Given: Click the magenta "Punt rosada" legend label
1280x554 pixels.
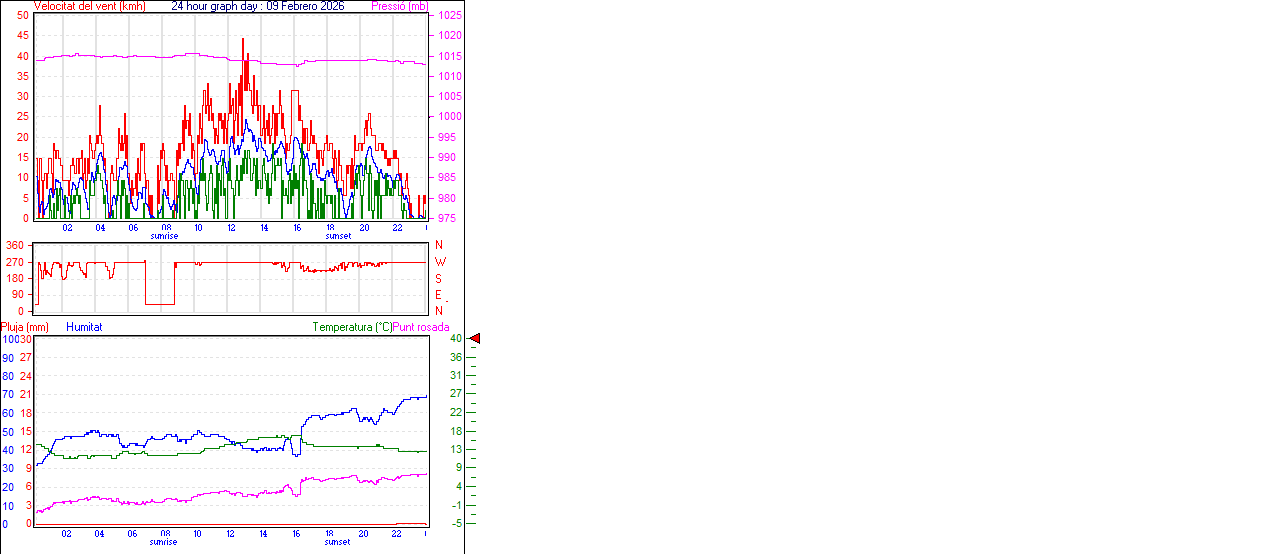Looking at the screenshot, I should pos(421,327).
